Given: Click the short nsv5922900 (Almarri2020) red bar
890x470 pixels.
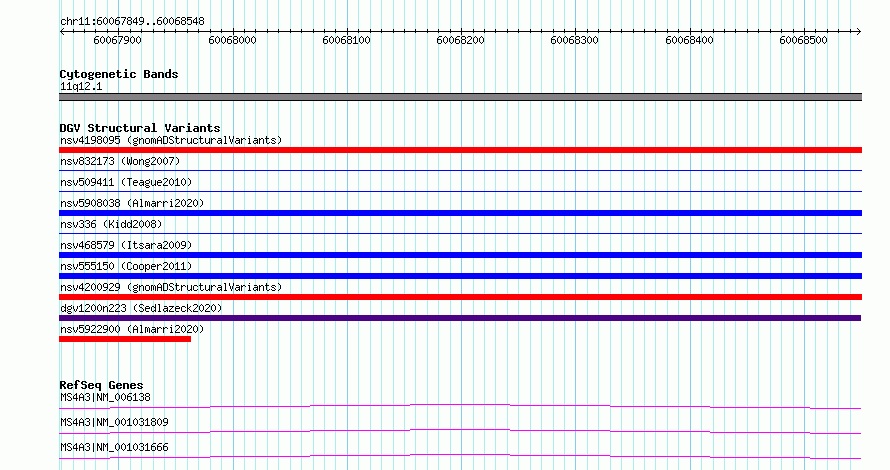Looking at the screenshot, I should (x=125, y=339).
